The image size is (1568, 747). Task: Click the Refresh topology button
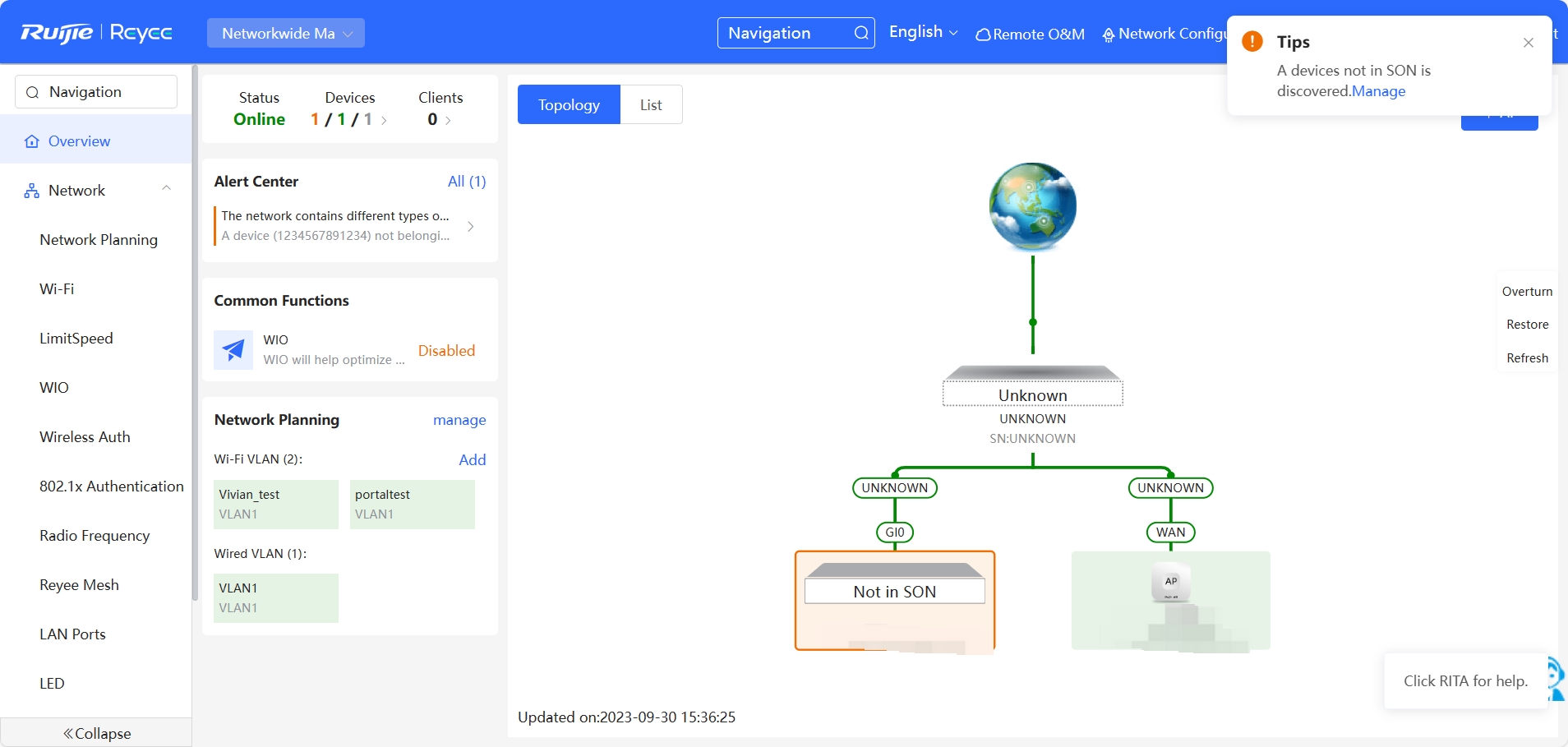(x=1527, y=358)
